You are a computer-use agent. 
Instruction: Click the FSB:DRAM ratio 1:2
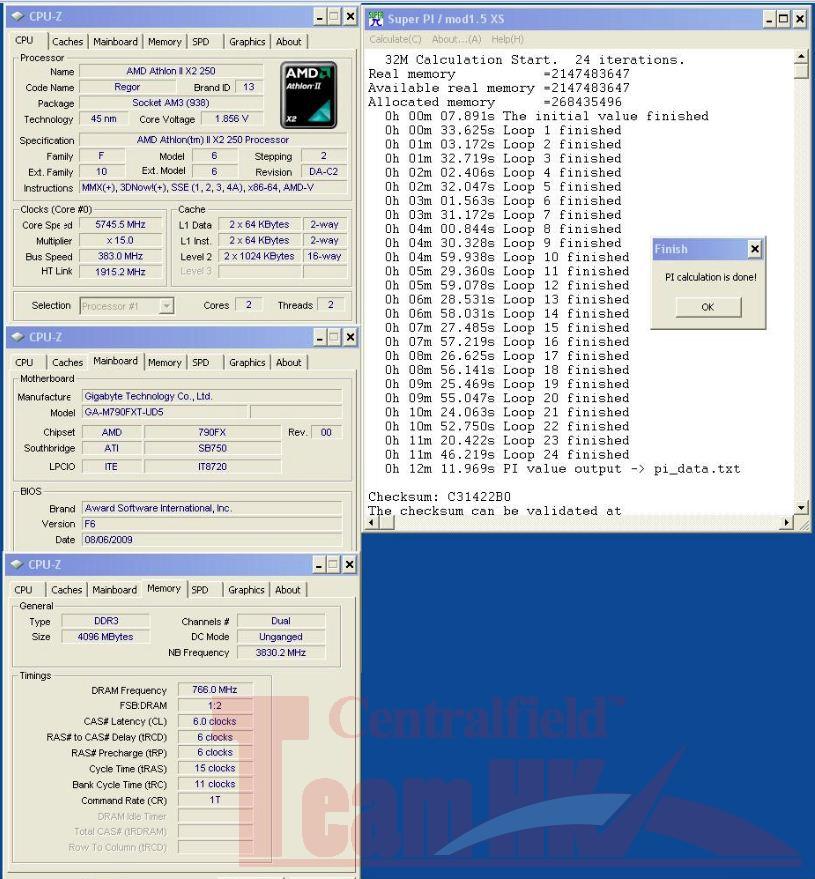click(x=215, y=705)
